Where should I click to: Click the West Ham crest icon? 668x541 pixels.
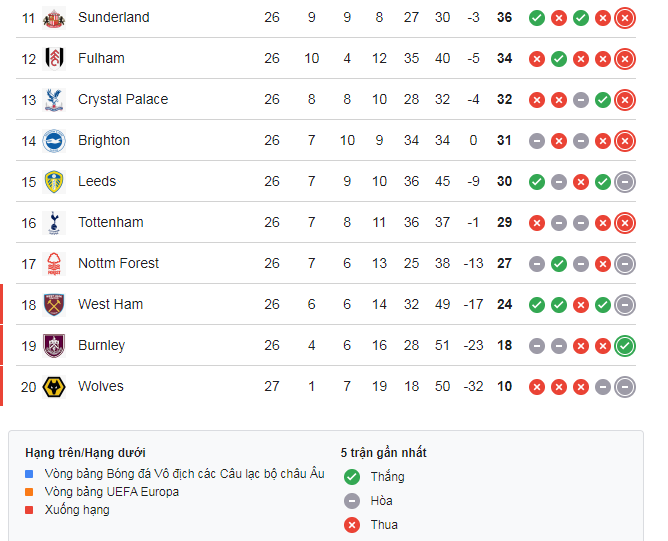54,305
